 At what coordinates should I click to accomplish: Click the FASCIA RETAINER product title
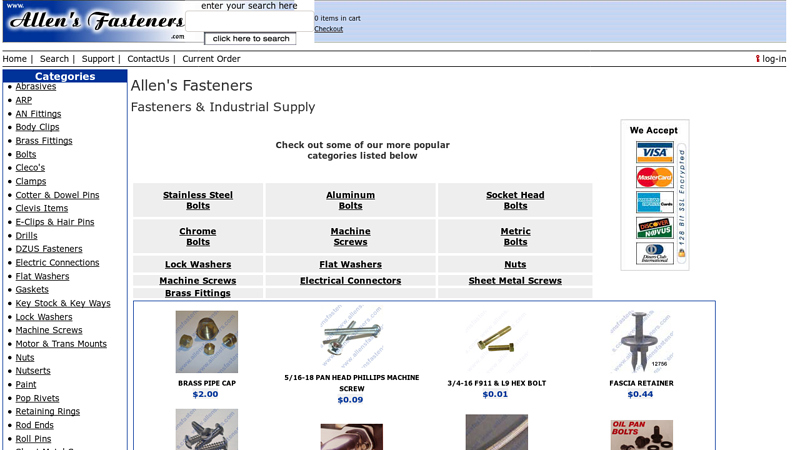click(x=641, y=383)
